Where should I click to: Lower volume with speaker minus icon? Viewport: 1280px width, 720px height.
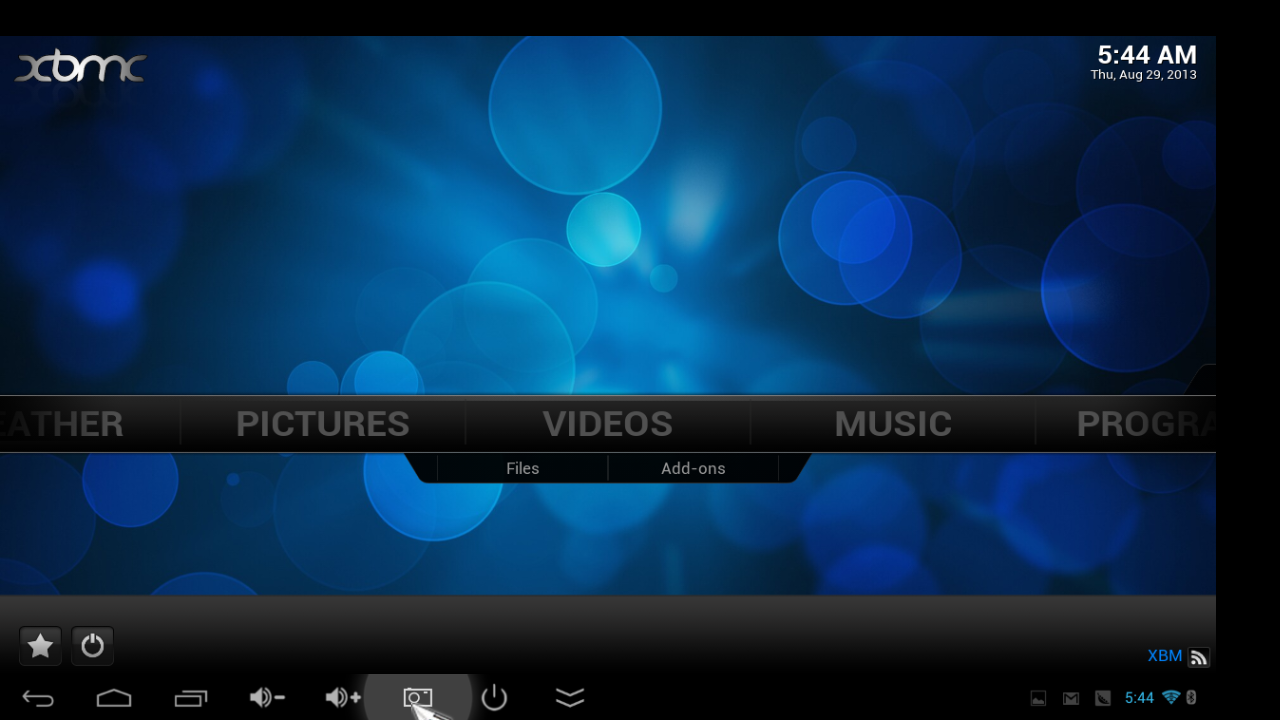point(267,698)
